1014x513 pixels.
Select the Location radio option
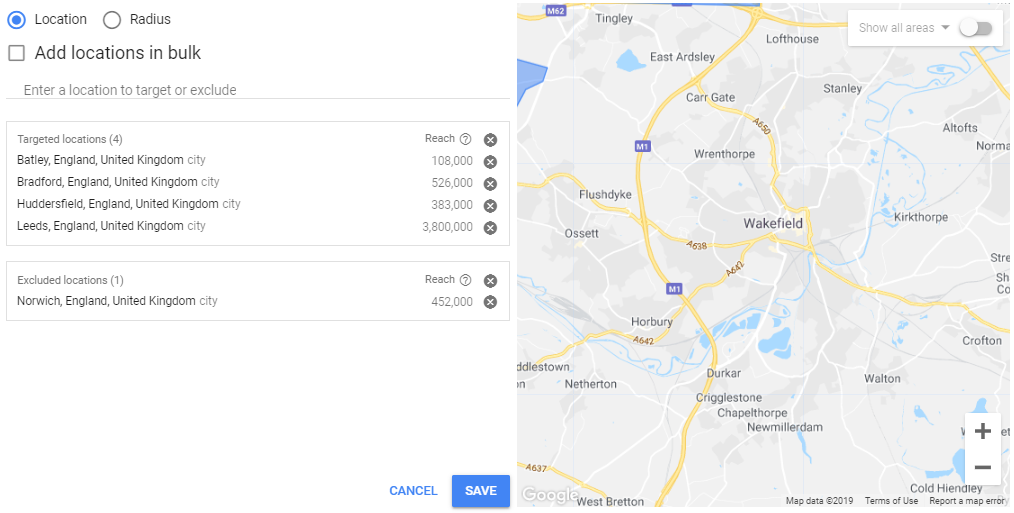(16, 19)
